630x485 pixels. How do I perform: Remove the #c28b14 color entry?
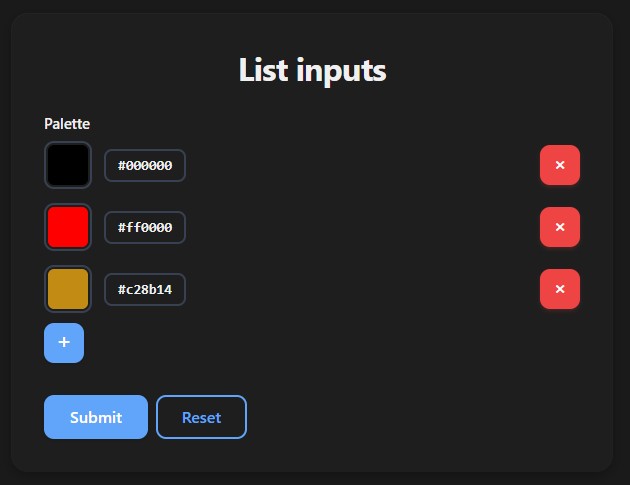click(560, 289)
